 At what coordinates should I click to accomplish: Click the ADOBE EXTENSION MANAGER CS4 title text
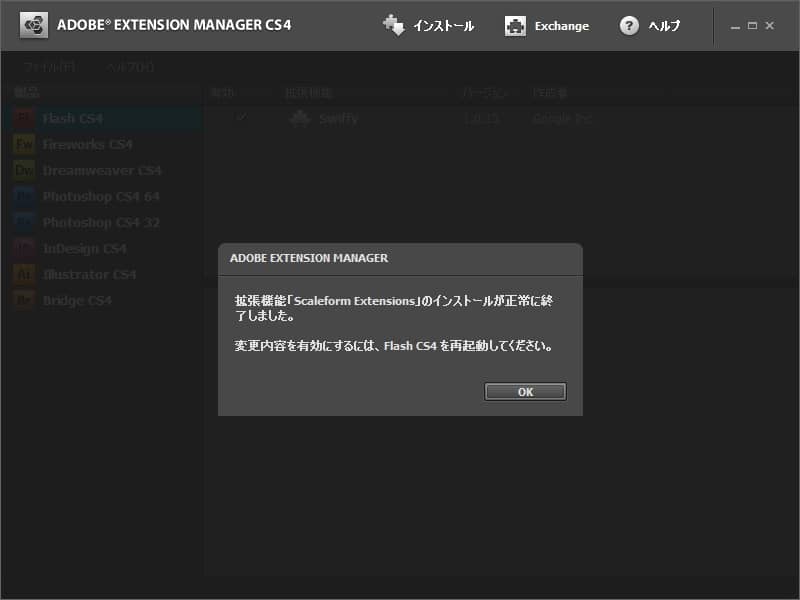[174, 25]
